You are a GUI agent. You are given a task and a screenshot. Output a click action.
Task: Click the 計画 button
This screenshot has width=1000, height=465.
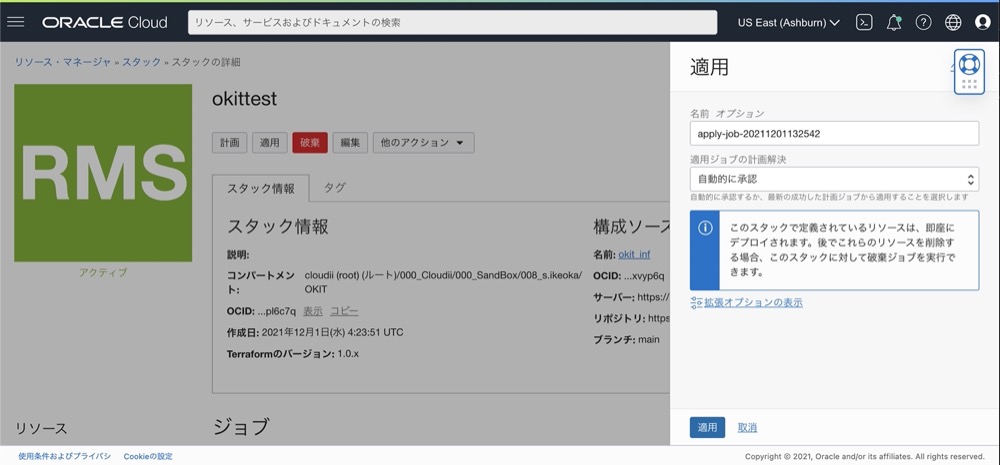[x=230, y=143]
